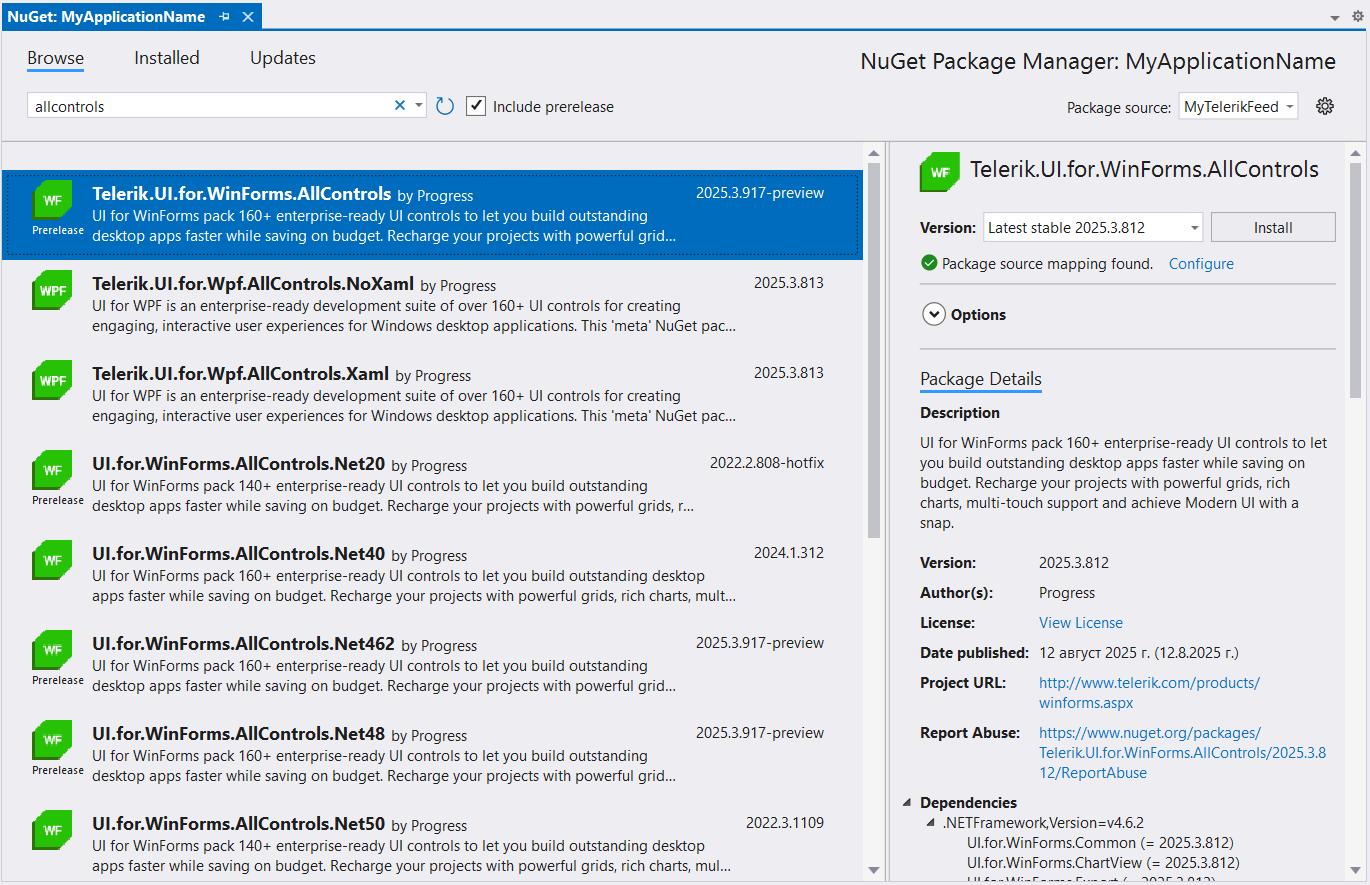Switch to the Installed tab
The image size is (1370, 885).
click(167, 58)
